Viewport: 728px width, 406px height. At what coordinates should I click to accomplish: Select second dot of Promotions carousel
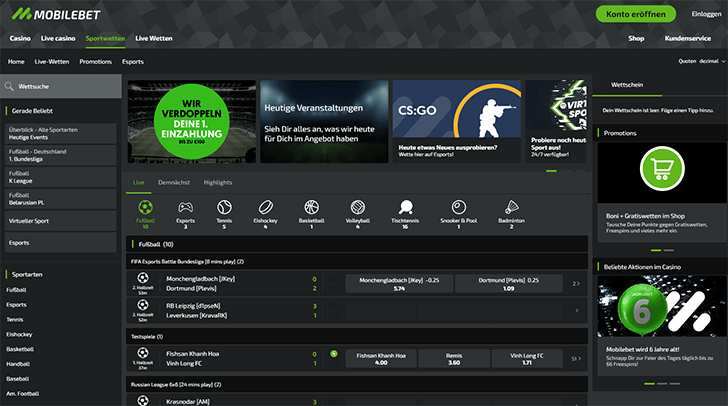669,250
